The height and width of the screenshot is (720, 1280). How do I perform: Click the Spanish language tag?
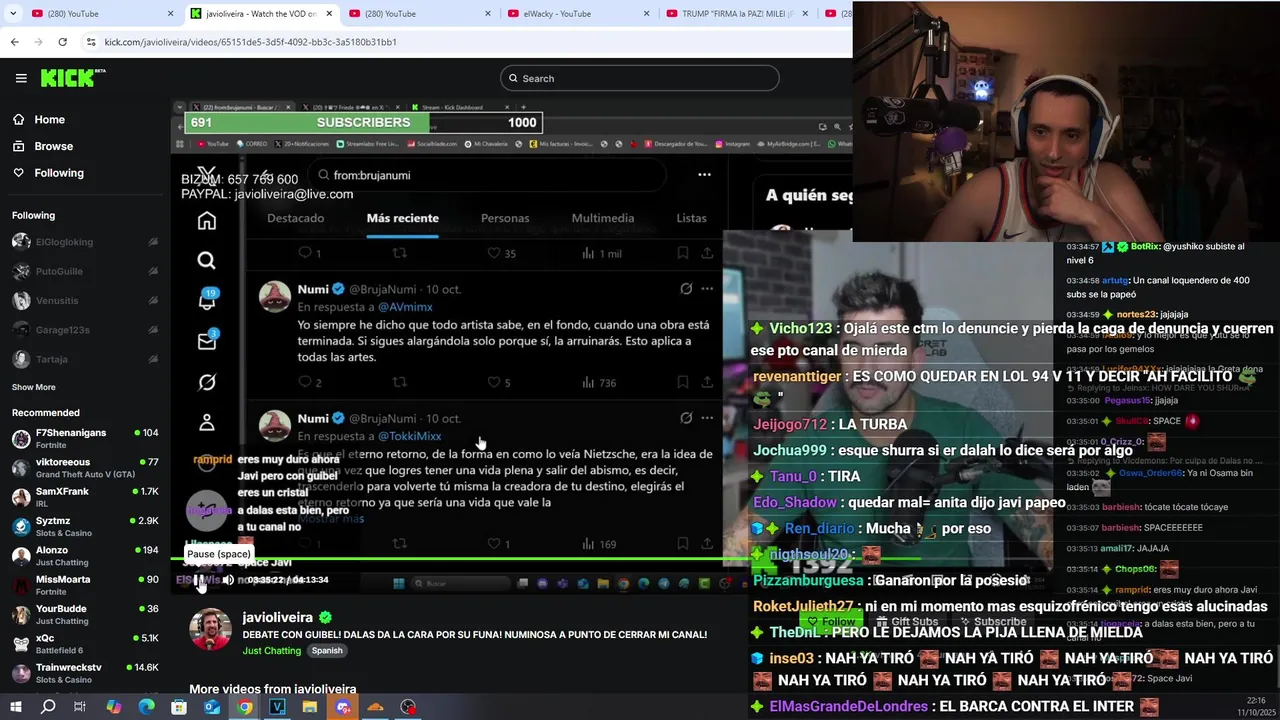click(327, 650)
